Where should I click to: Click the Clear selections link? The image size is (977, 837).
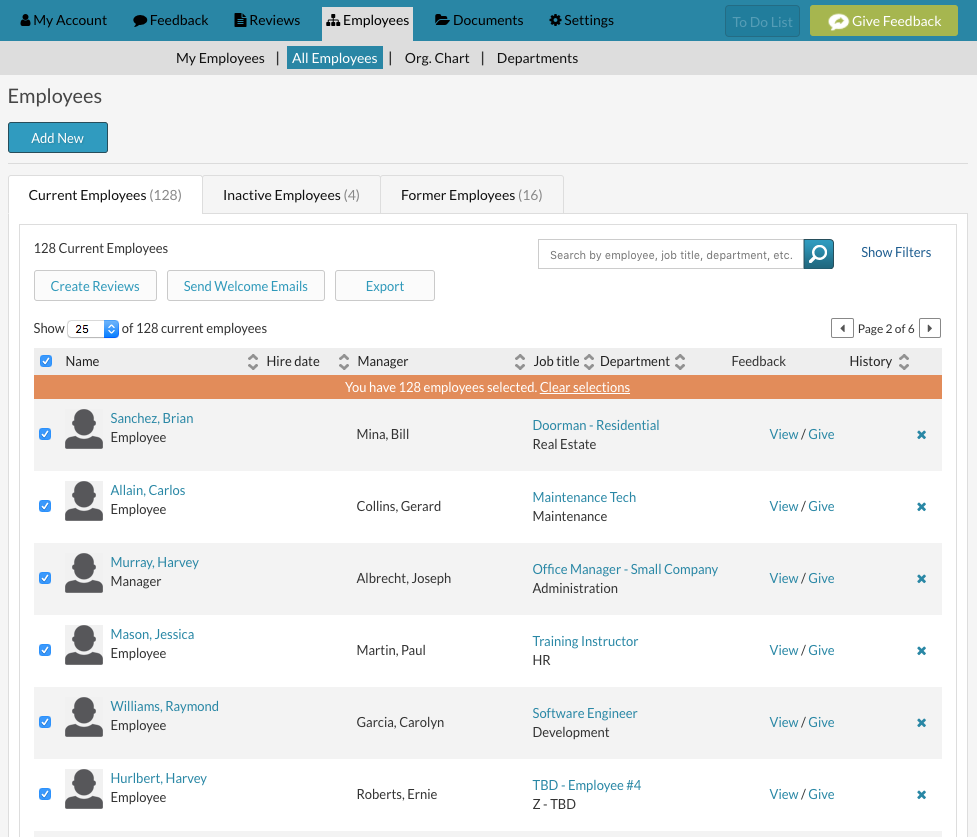tap(584, 387)
